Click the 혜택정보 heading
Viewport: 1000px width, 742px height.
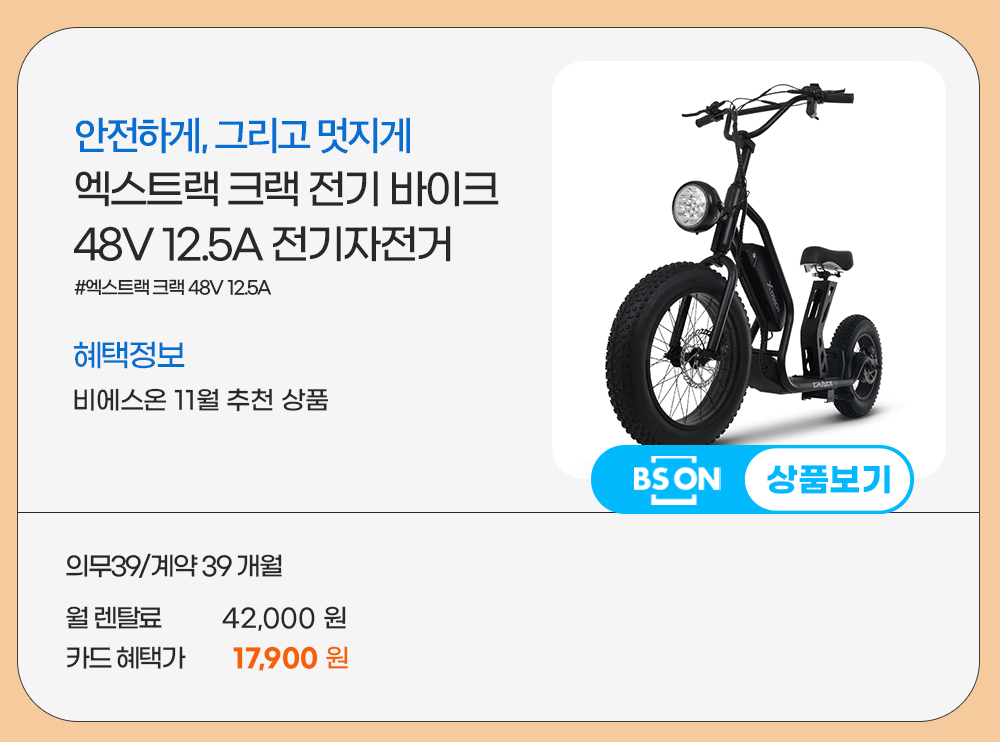pos(129,355)
